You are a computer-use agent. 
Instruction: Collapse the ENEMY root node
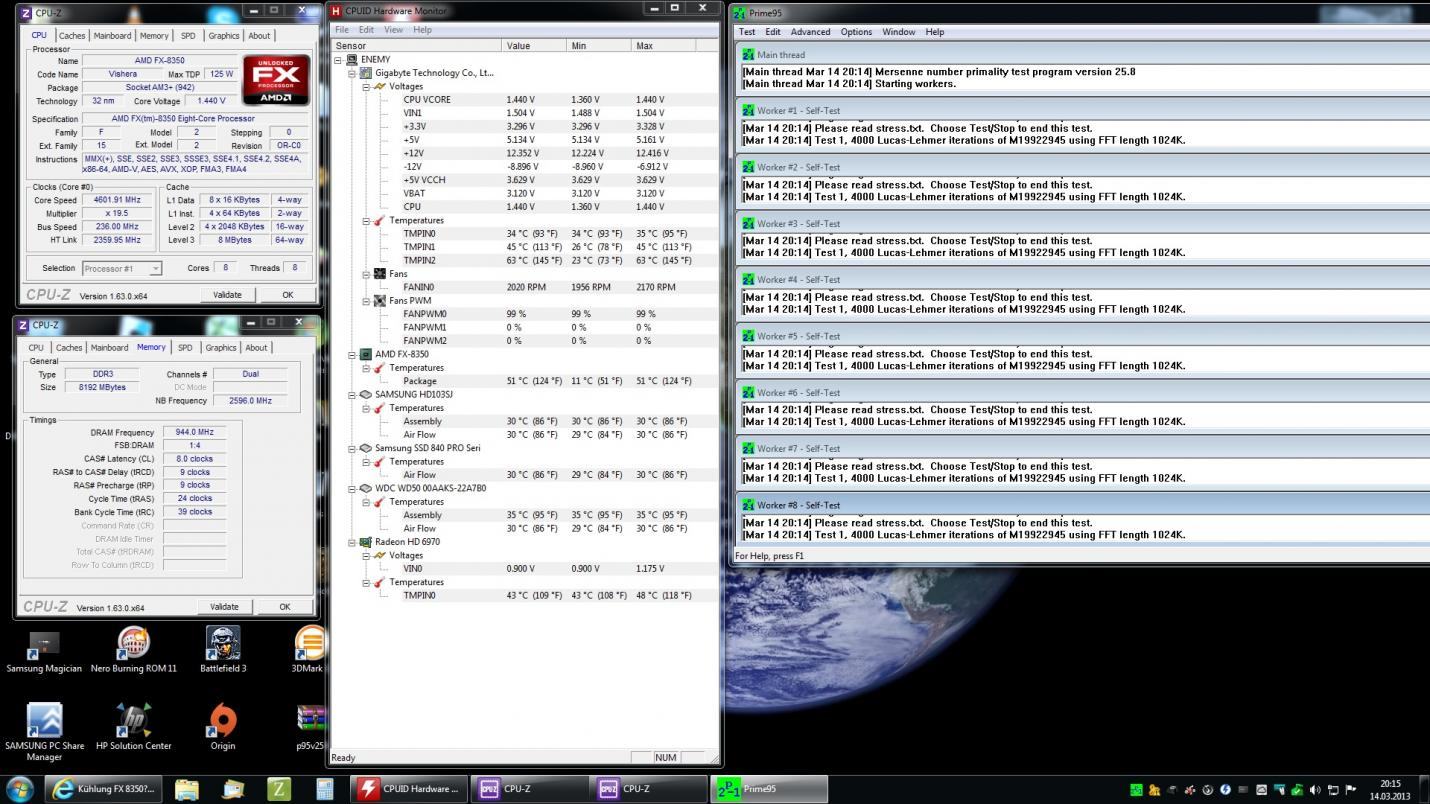pos(339,60)
